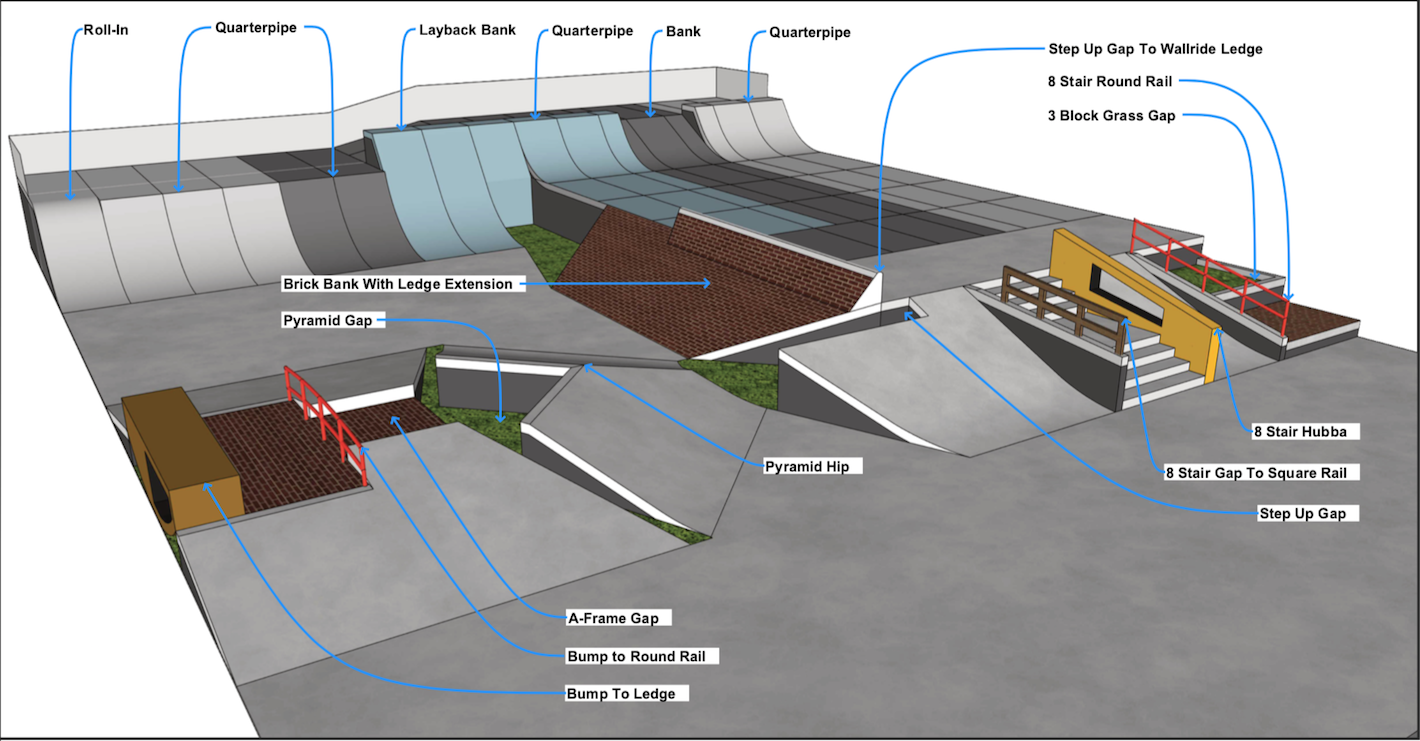Select the "Brick Bank With Ledge Extension" label
Viewport: 1420px width, 741px height.
pos(398,284)
